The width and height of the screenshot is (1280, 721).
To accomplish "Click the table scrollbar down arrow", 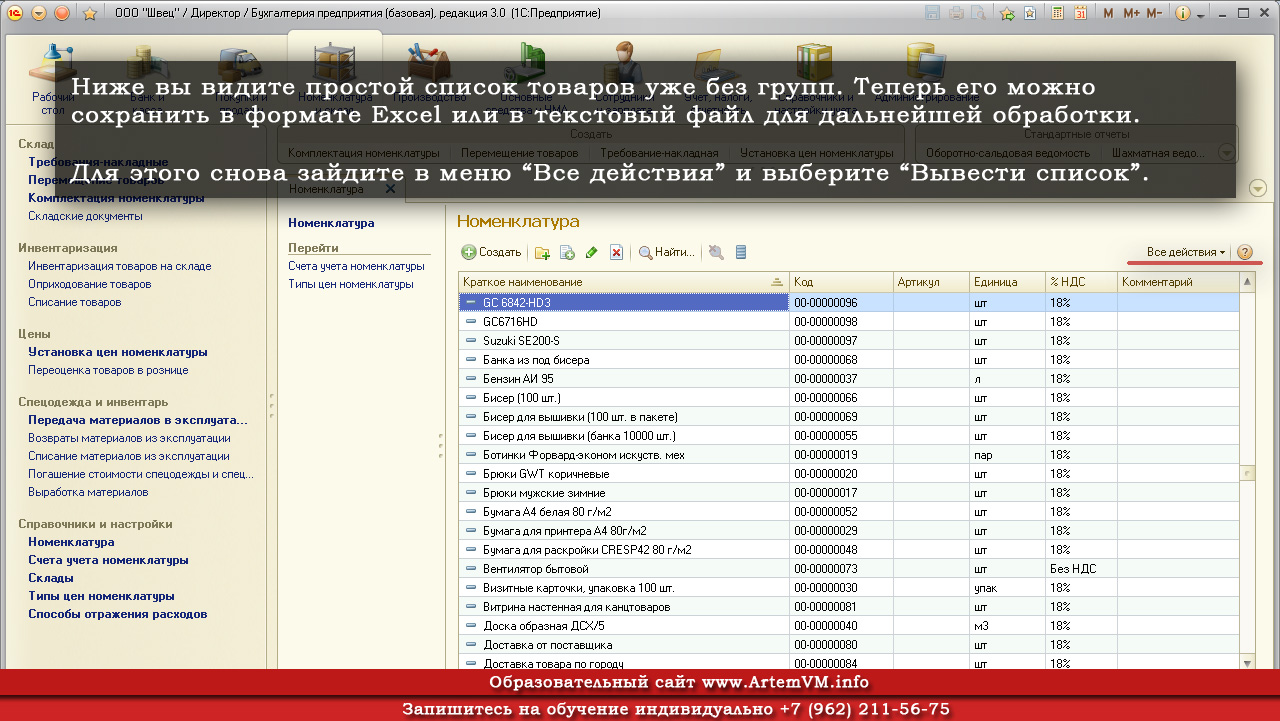I will pos(1247,662).
